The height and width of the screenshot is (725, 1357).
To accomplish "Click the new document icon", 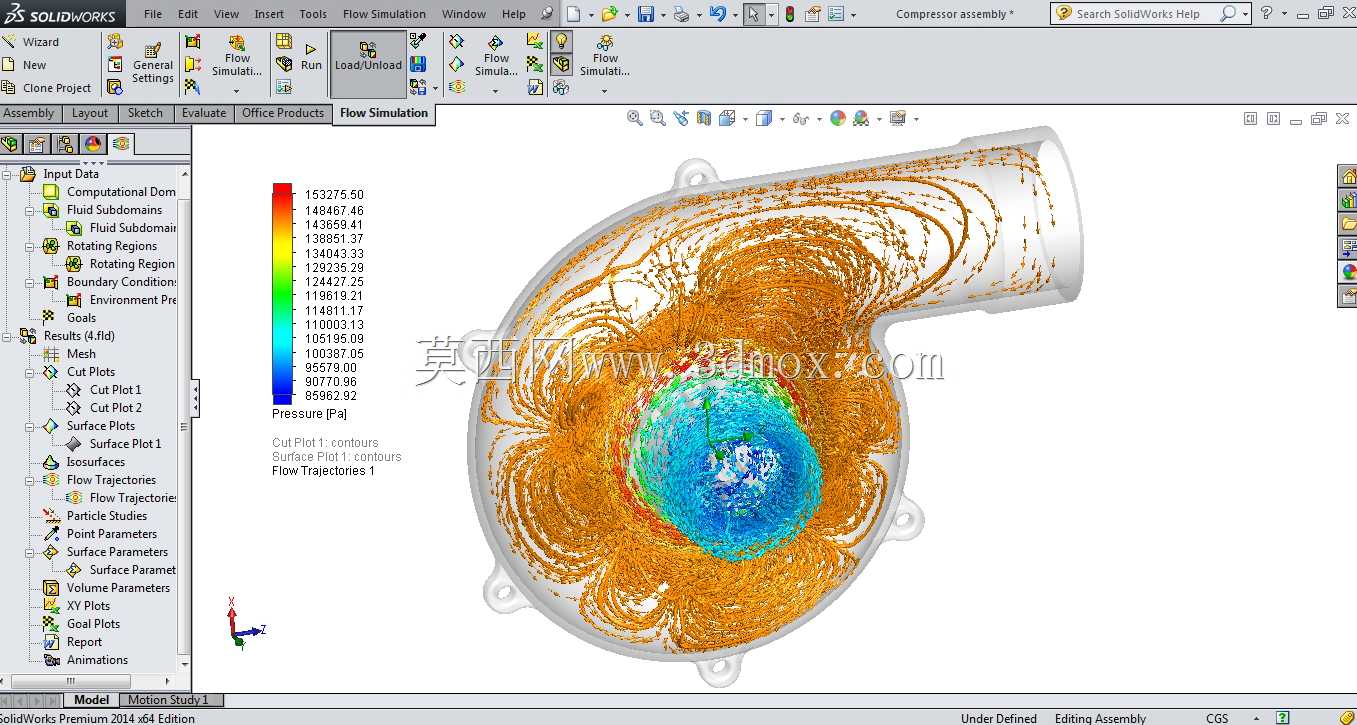I will coord(573,14).
